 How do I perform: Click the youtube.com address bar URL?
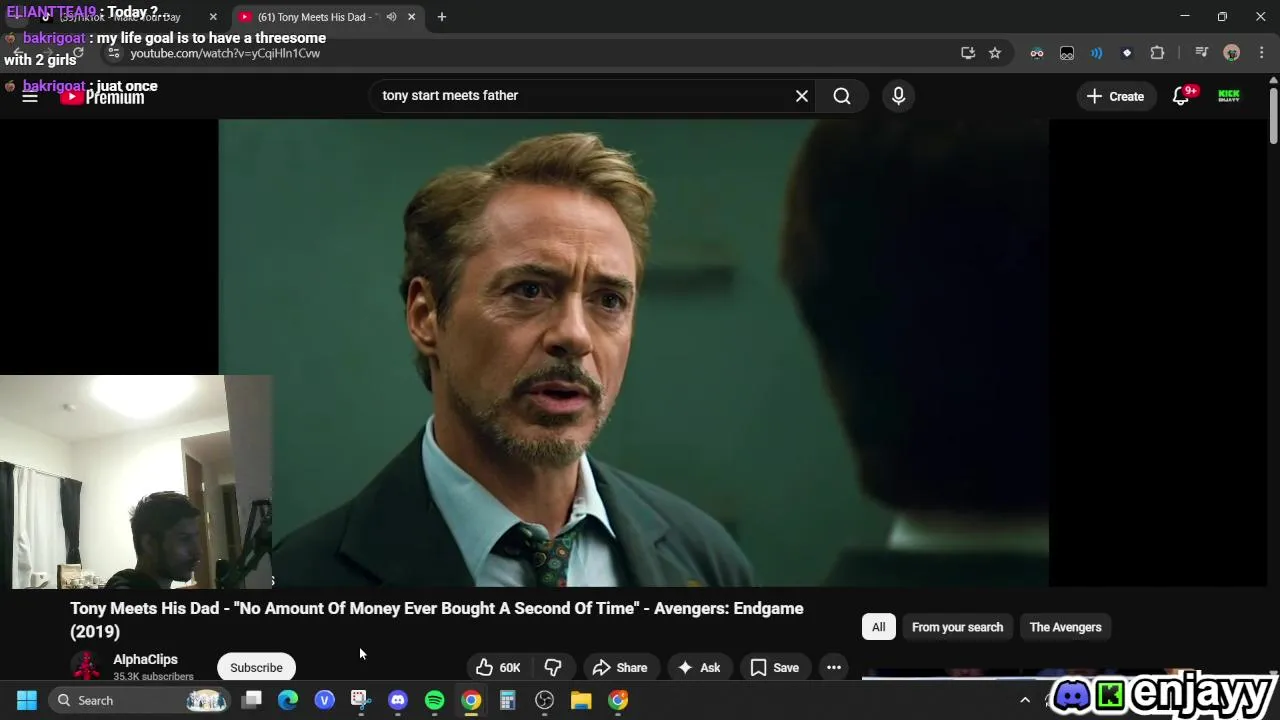225,53
